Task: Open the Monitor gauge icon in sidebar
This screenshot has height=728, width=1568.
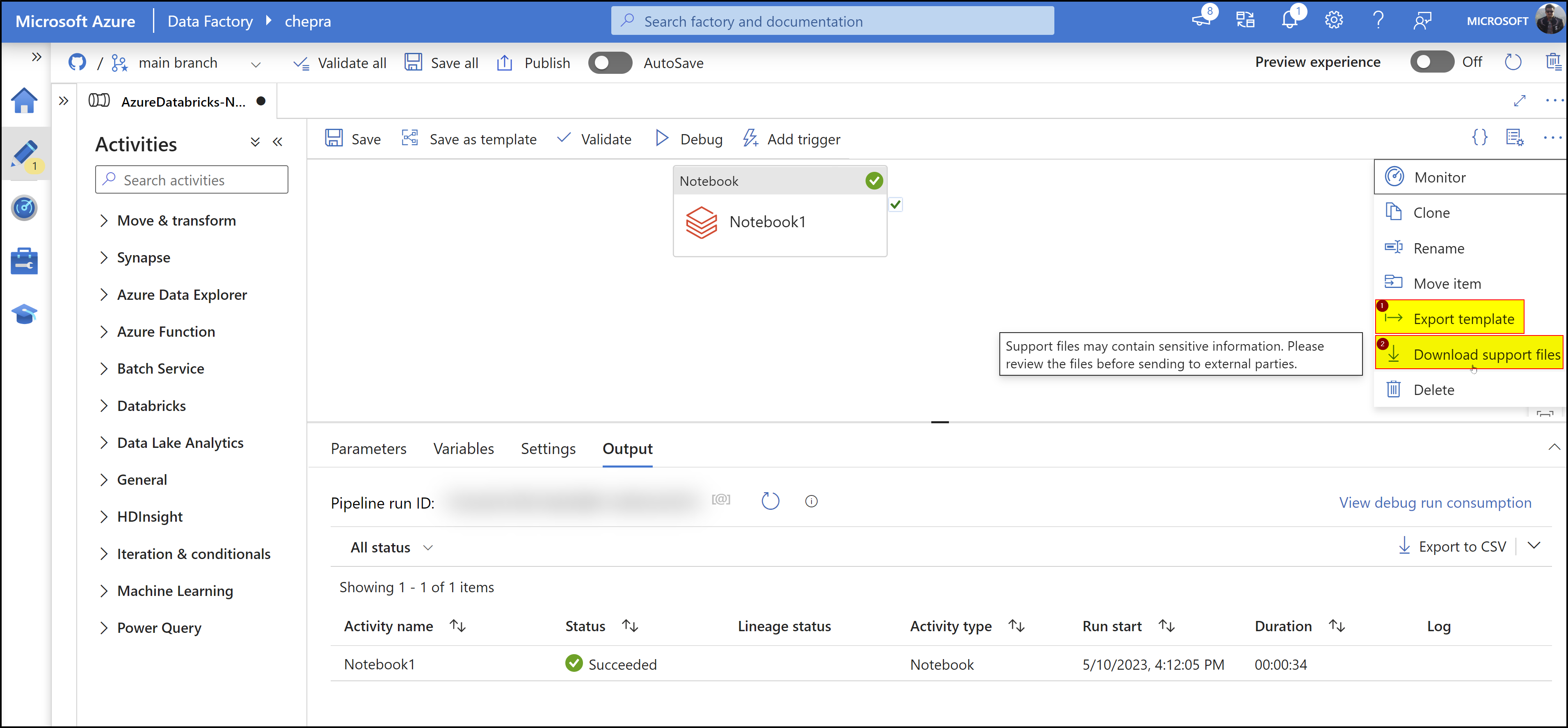Action: [24, 208]
